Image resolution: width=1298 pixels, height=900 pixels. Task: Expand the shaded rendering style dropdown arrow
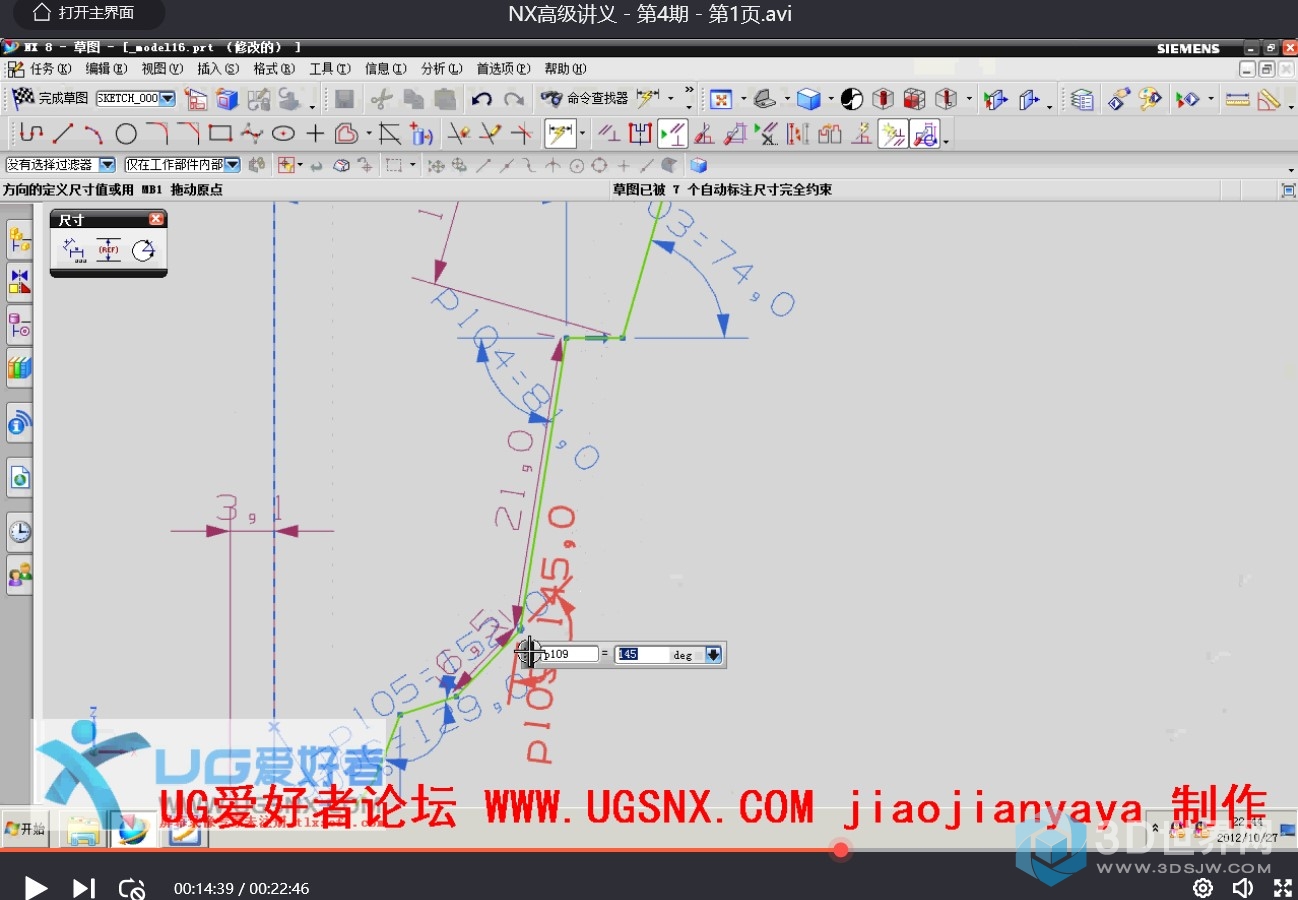point(831,99)
